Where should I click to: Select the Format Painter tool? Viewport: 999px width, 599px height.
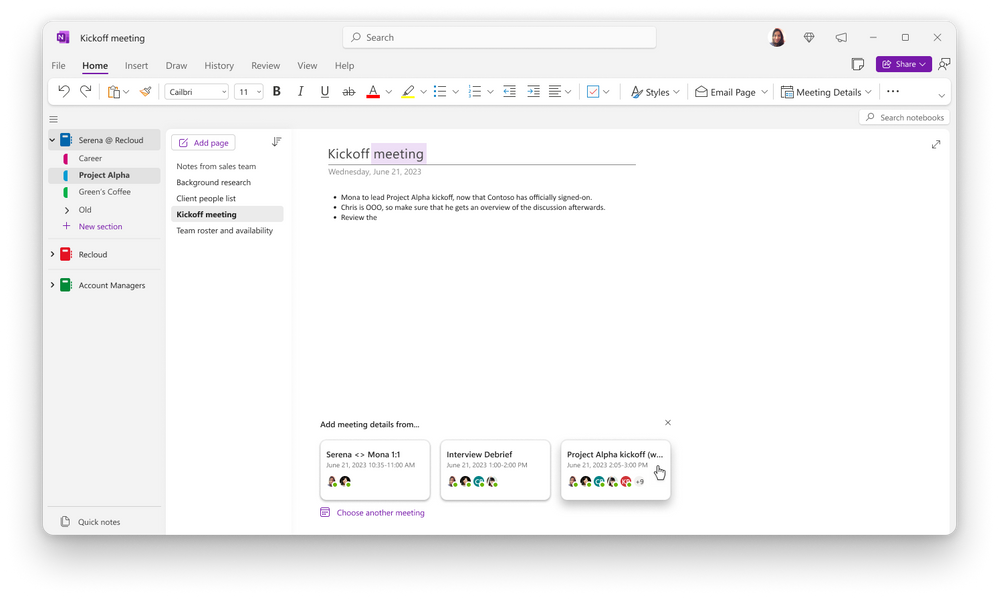coord(144,91)
